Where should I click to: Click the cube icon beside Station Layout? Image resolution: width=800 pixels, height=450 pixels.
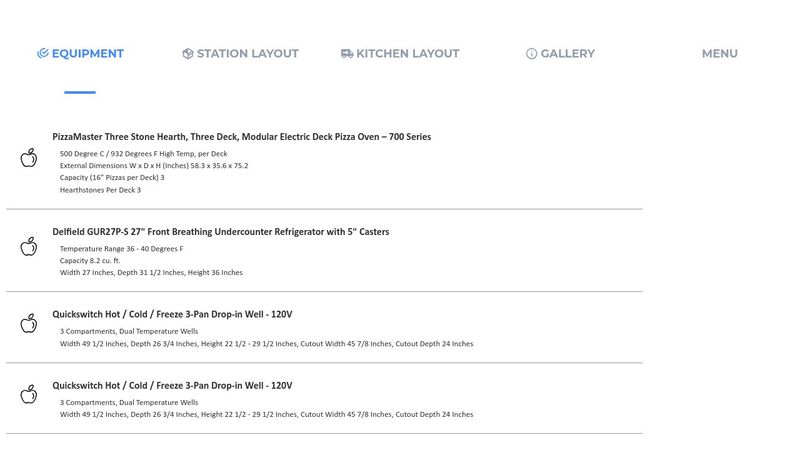188,54
